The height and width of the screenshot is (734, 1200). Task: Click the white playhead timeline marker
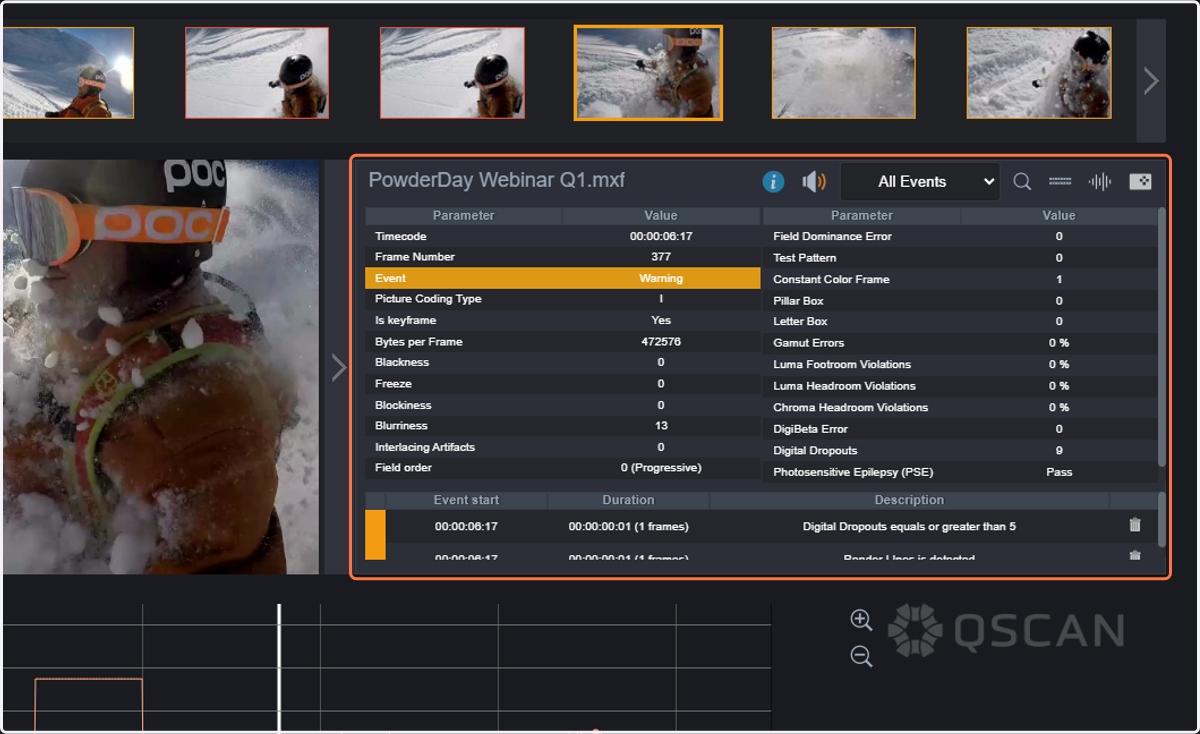279,668
